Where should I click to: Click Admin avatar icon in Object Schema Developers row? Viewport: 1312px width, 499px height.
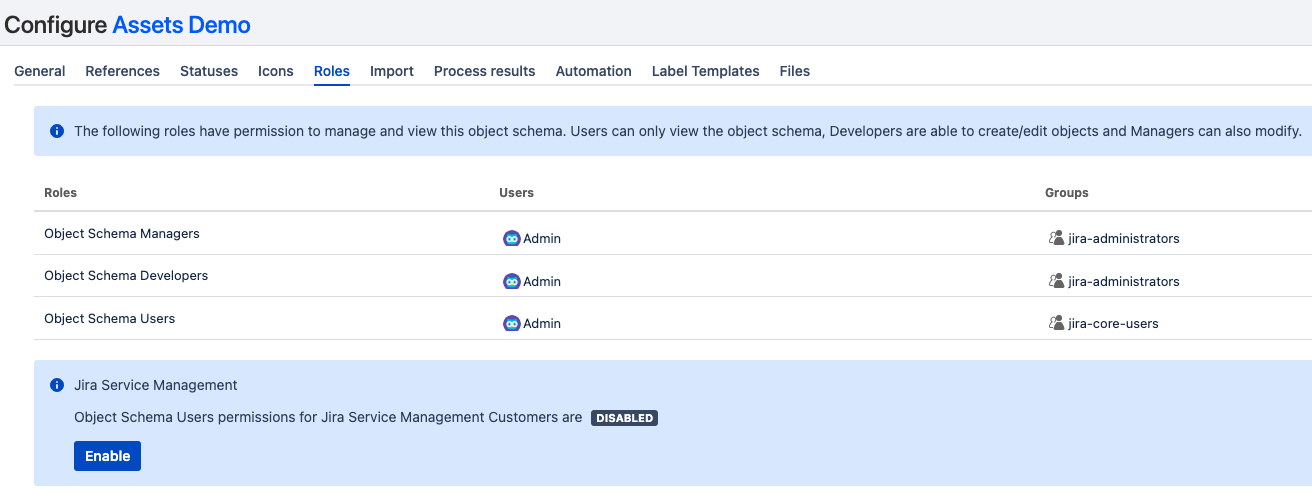pyautogui.click(x=512, y=282)
